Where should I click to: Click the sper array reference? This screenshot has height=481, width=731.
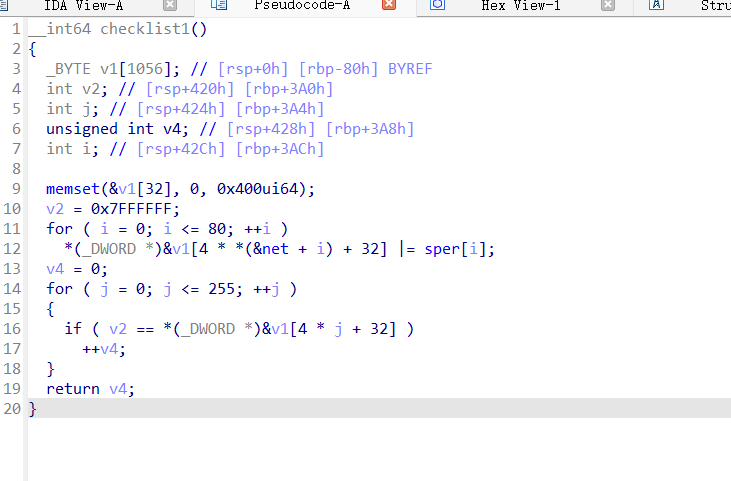442,249
